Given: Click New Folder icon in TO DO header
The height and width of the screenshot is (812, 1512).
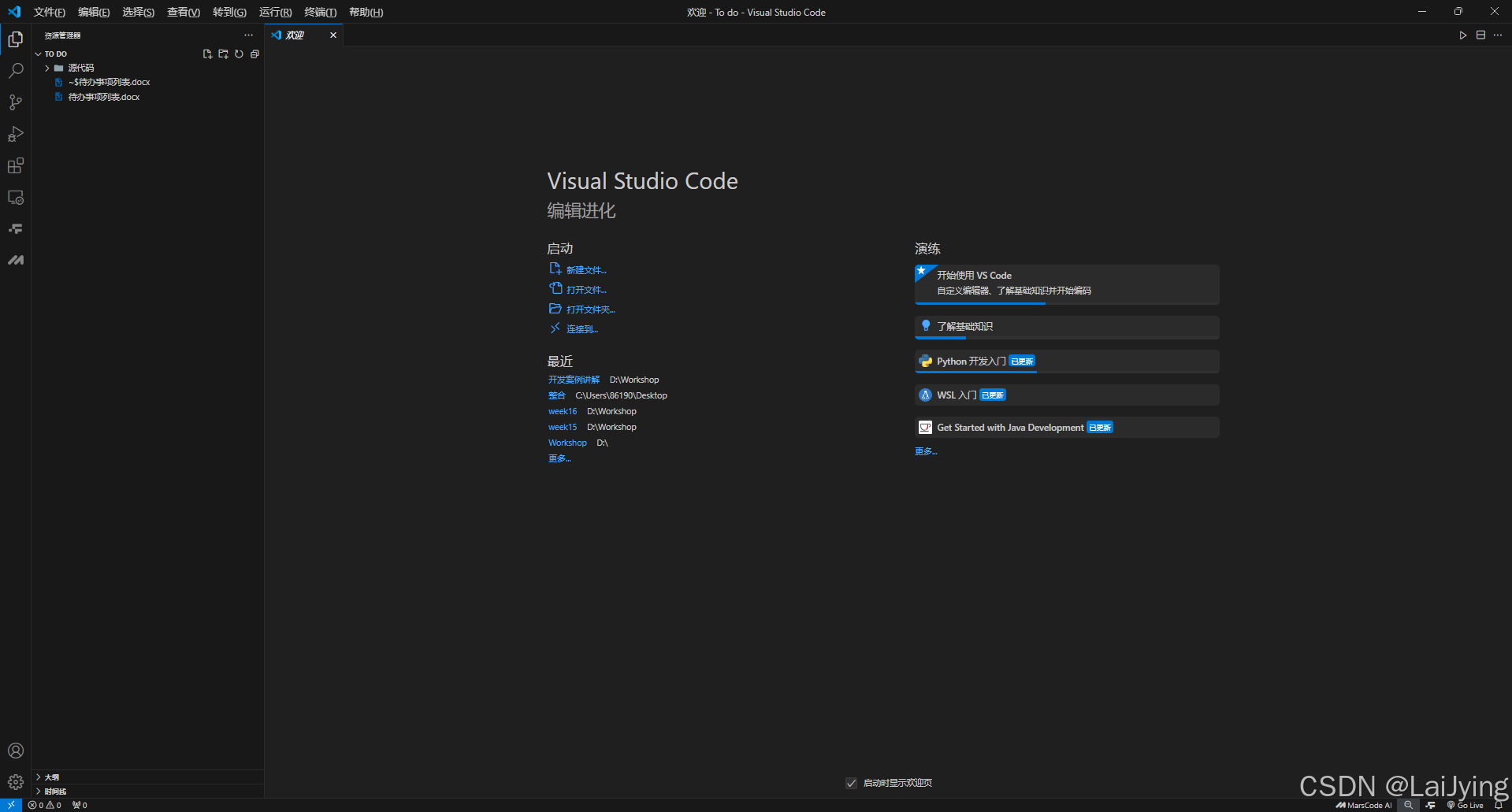Looking at the screenshot, I should point(223,54).
